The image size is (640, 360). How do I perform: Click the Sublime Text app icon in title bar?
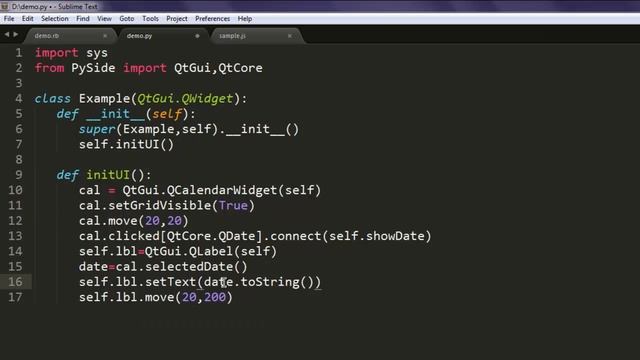(5, 7)
